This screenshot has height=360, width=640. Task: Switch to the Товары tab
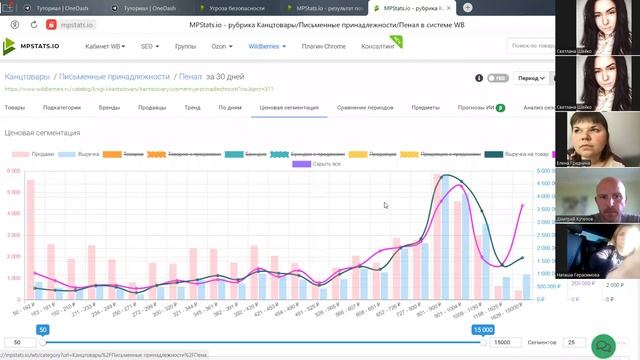pos(15,108)
